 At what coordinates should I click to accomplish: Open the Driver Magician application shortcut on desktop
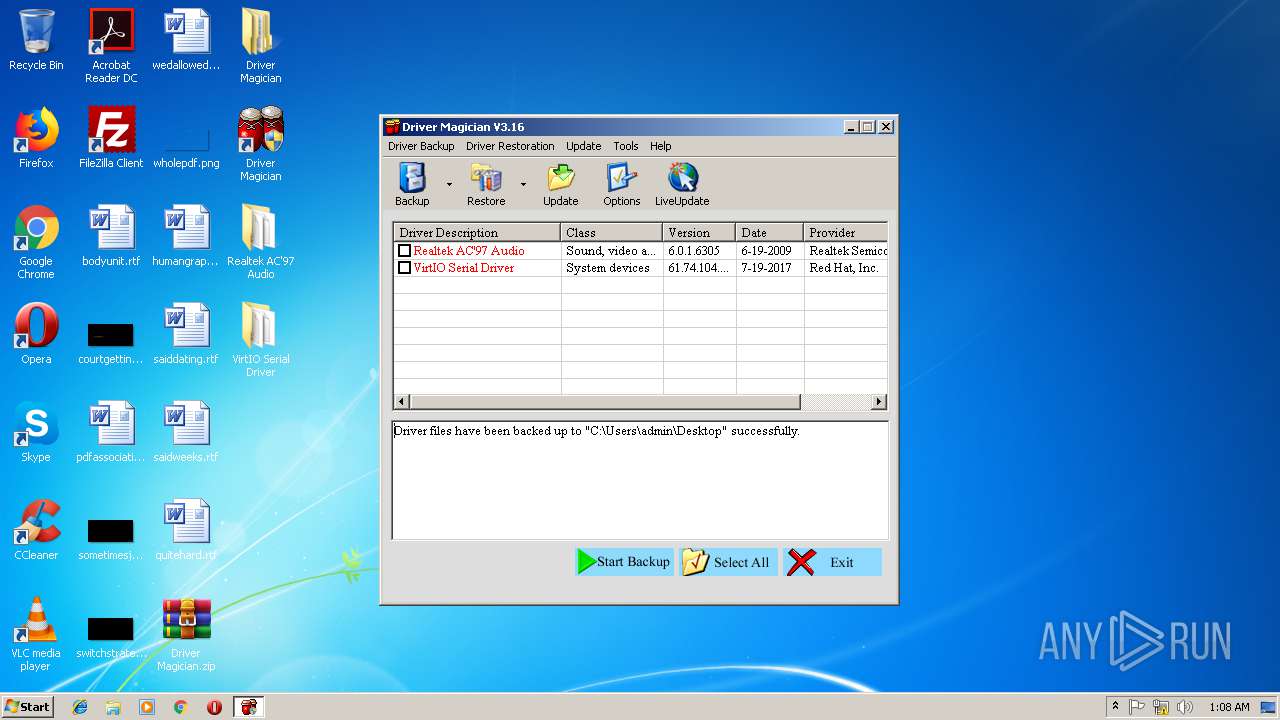click(260, 143)
